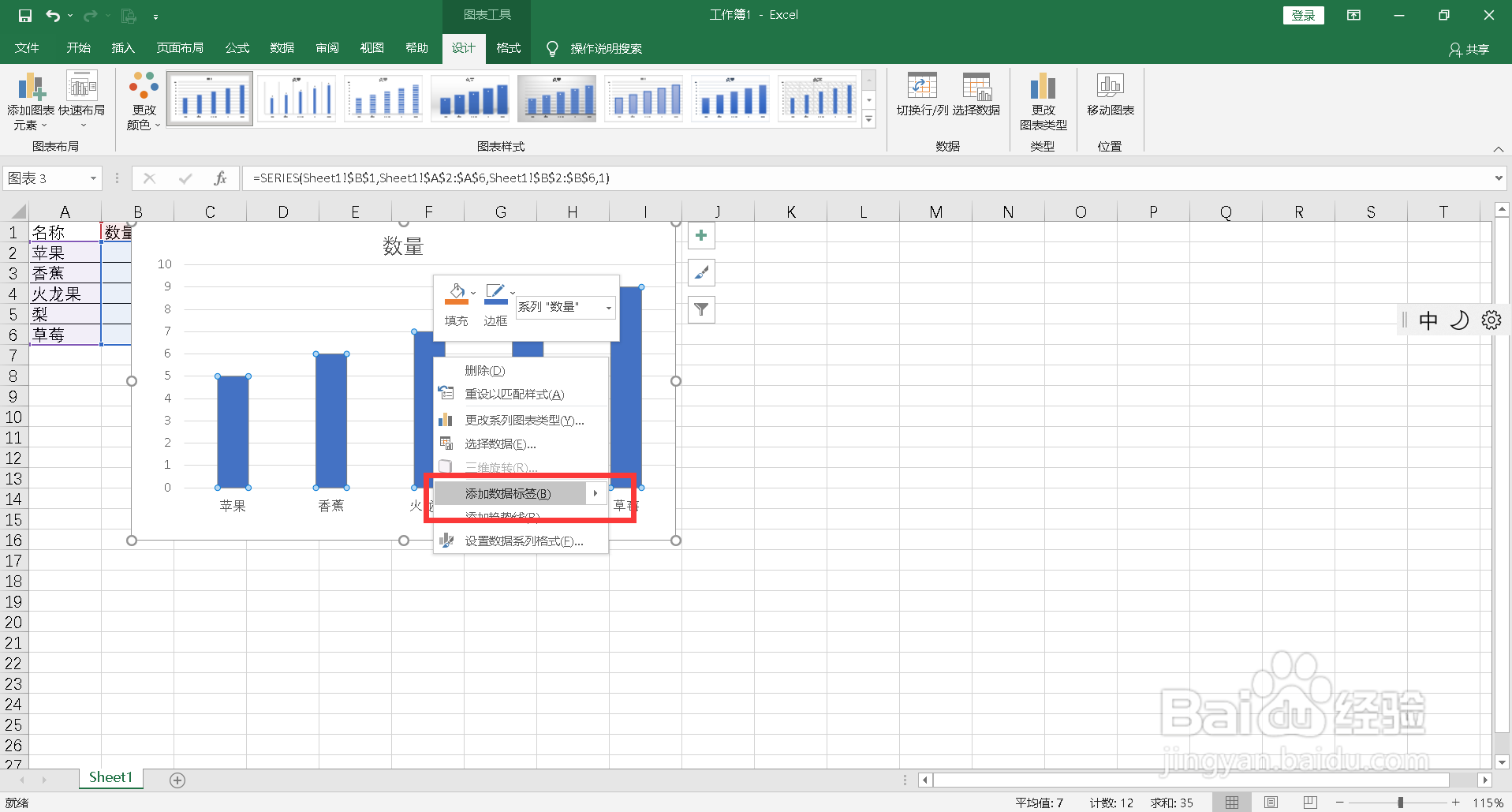This screenshot has height=812, width=1512.
Task: Open Customize Quick Access Toolbar dropdown
Action: (155, 16)
